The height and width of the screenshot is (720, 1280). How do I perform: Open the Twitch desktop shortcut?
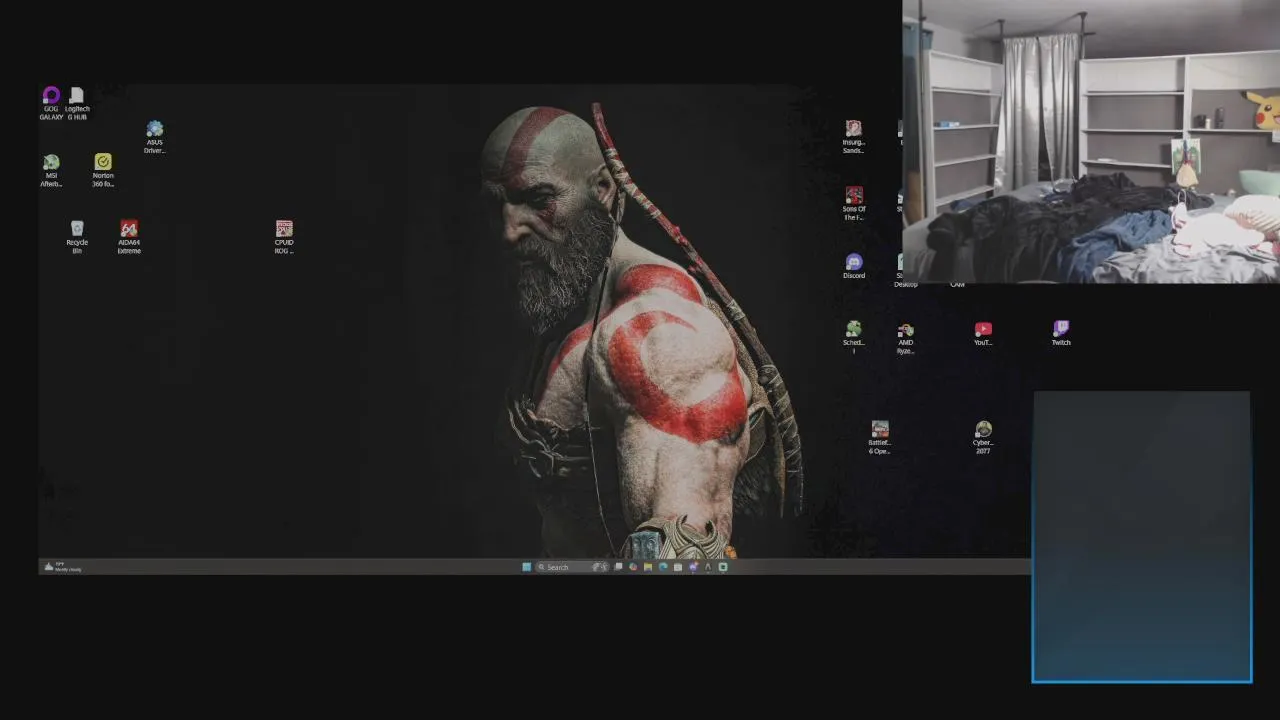[1061, 333]
